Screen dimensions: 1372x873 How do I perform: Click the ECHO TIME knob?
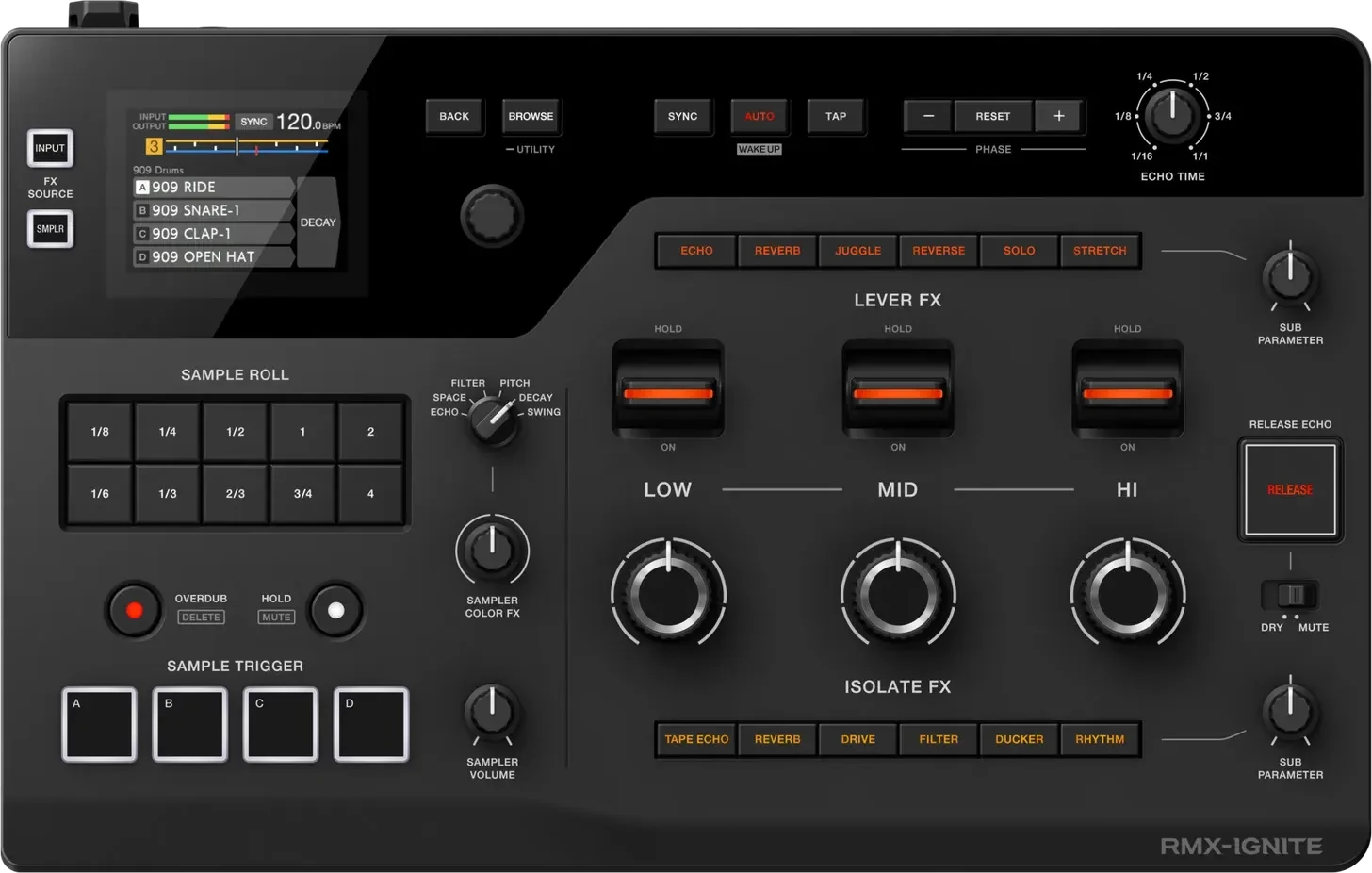coord(1172,115)
